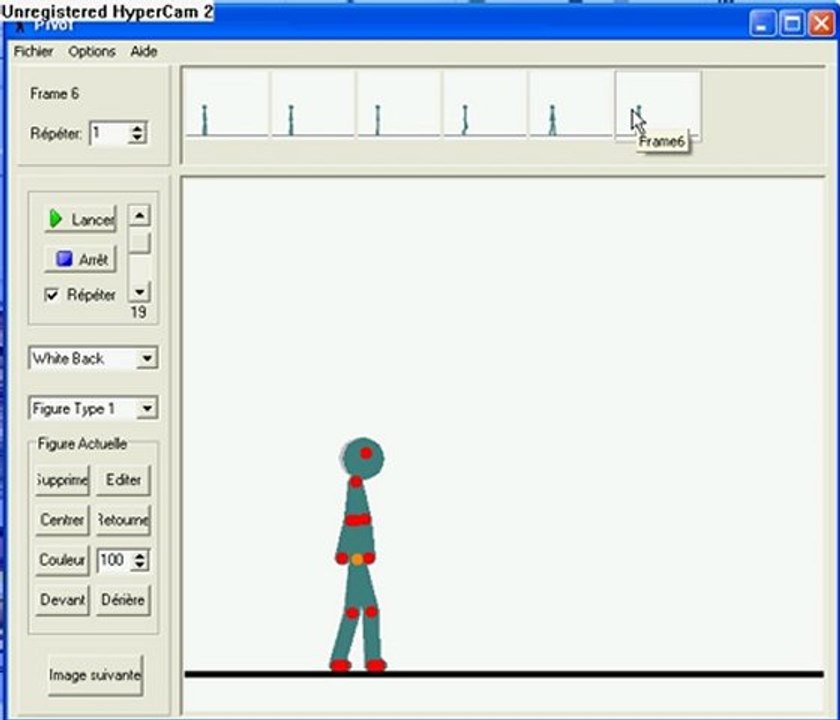Click the speed scrollbar down arrow
This screenshot has width=840, height=720.
point(139,292)
